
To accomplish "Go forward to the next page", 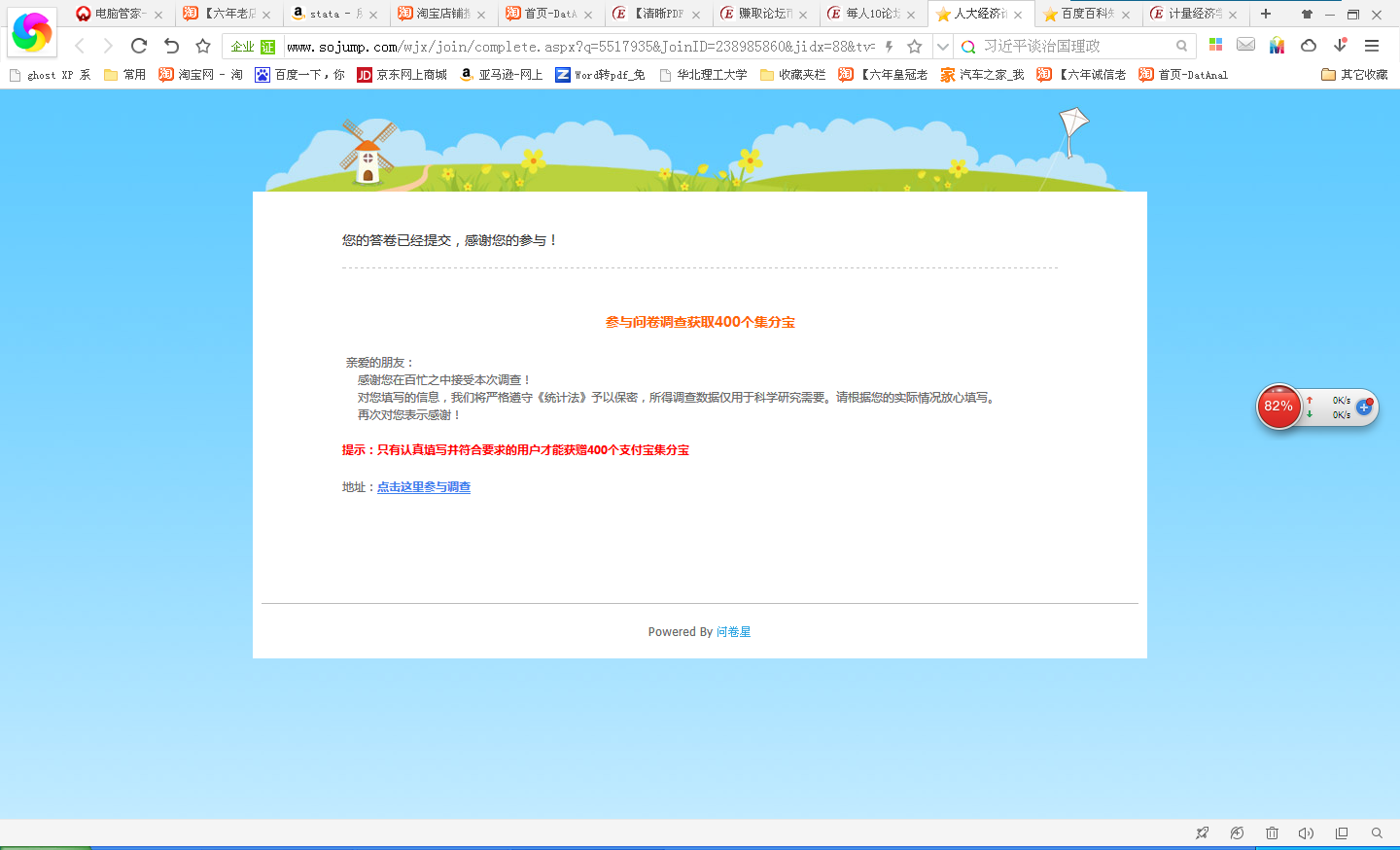I will tap(108, 46).
